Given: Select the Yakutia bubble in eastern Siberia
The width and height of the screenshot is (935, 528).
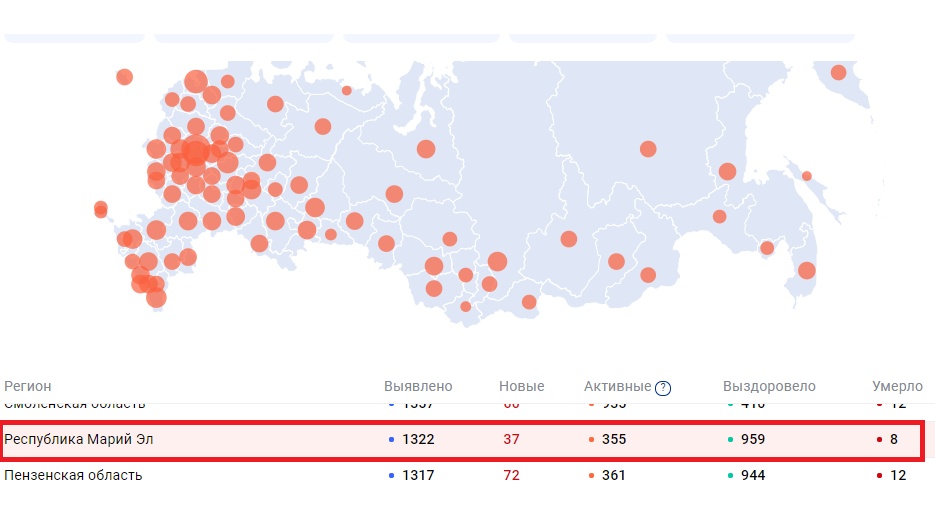Looking at the screenshot, I should 648,149.
